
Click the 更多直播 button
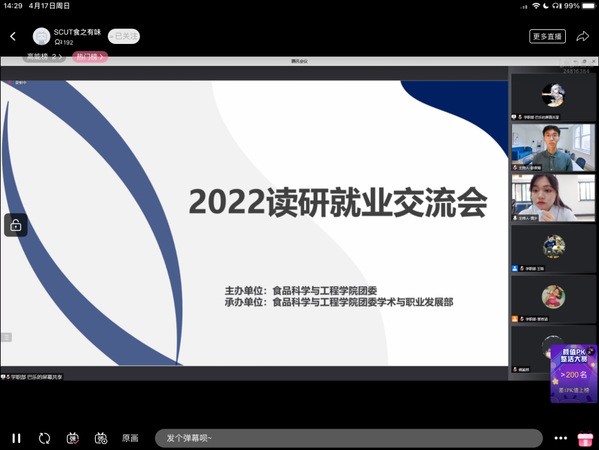click(x=547, y=36)
